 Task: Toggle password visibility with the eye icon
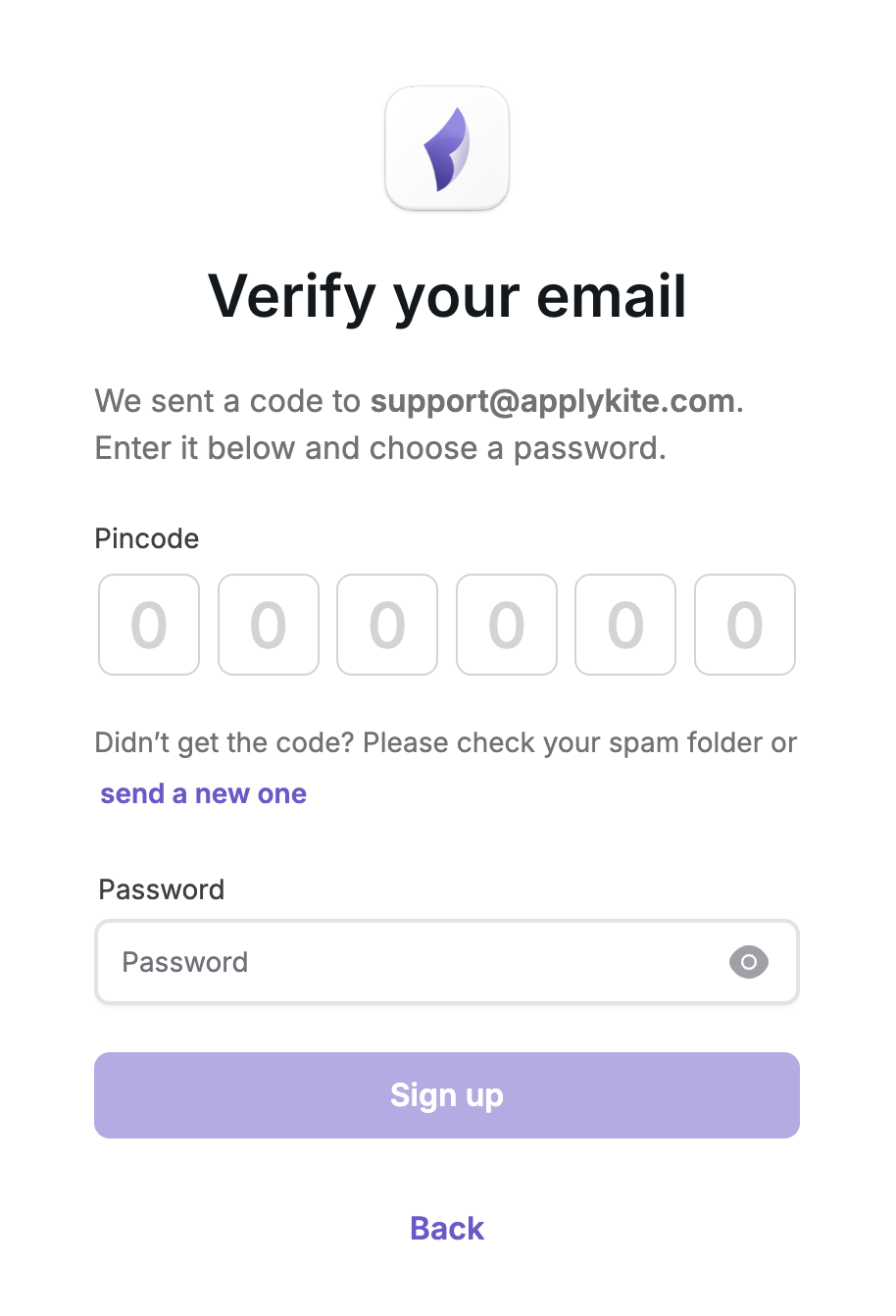[748, 962]
